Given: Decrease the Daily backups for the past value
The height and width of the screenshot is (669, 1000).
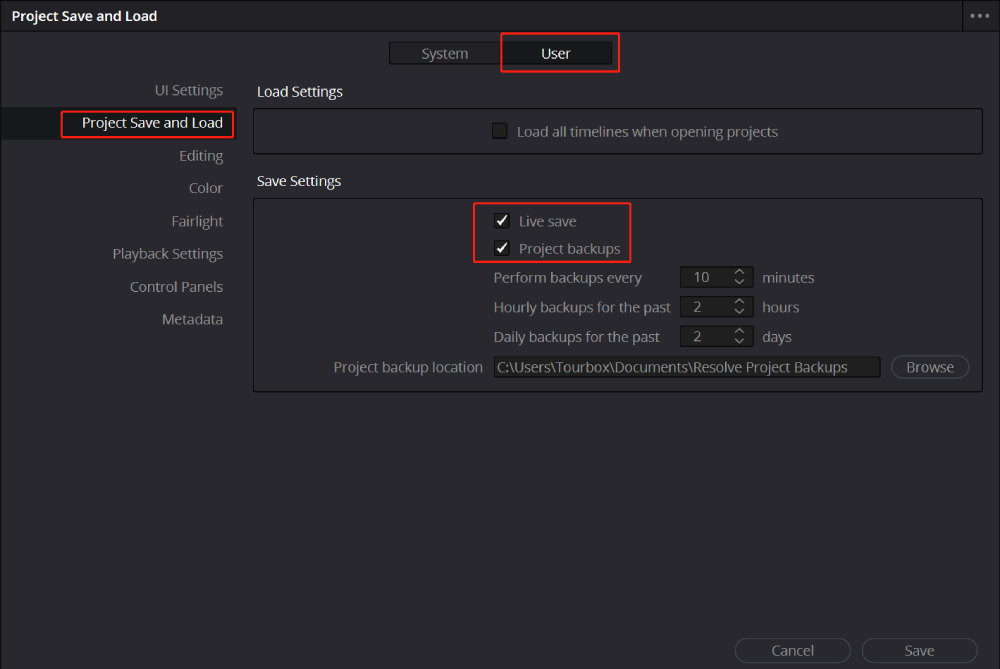Looking at the screenshot, I should (738, 340).
